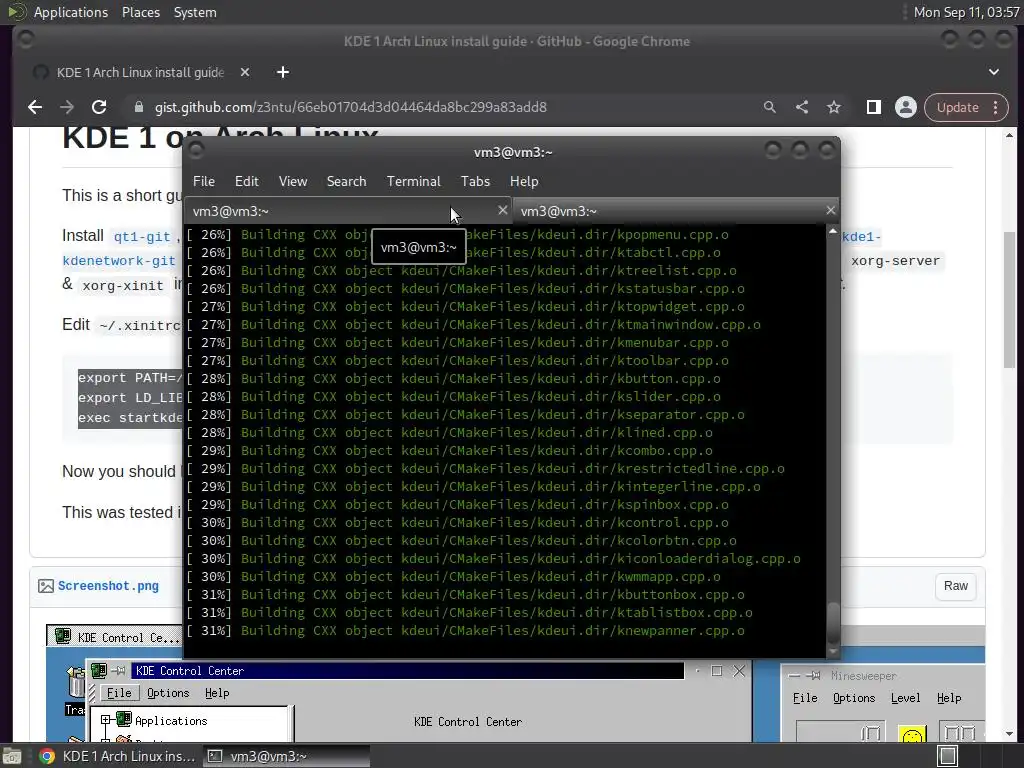The width and height of the screenshot is (1024, 768).
Task: Open the Applications menu in top panel
Action: pos(71,12)
